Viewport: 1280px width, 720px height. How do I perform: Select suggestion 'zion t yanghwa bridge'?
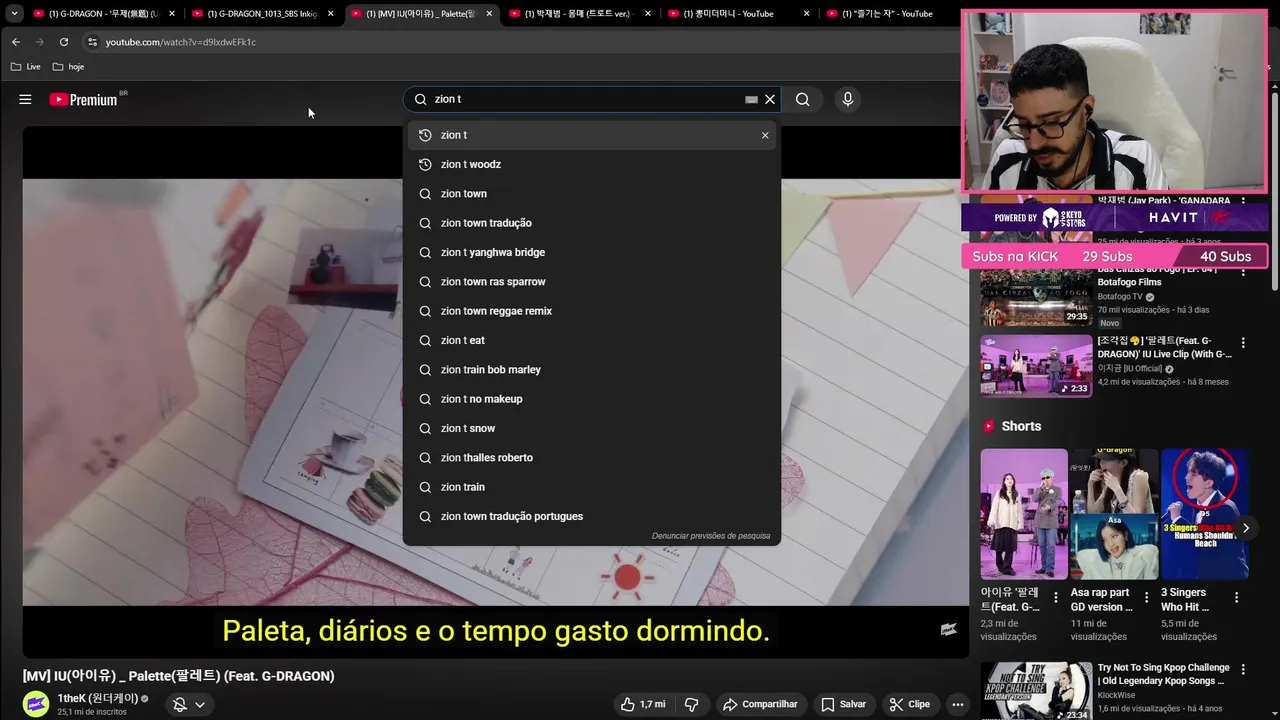point(592,252)
